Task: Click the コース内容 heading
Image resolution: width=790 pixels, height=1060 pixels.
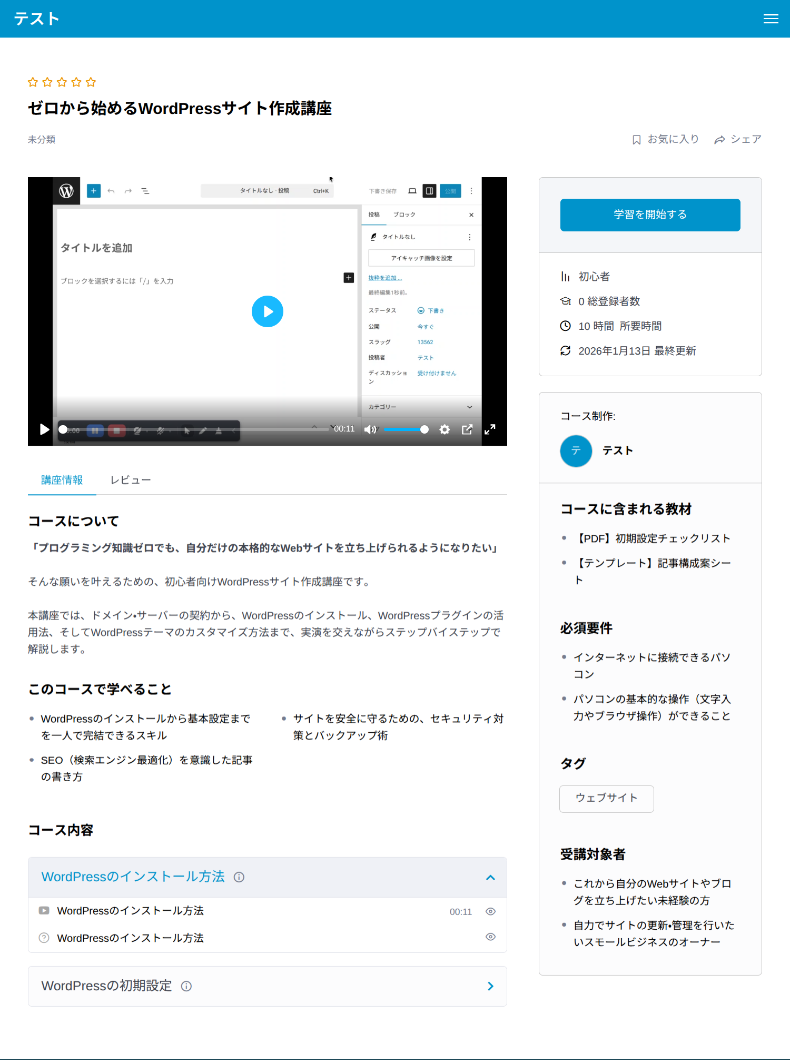Action: pyautogui.click(x=61, y=830)
